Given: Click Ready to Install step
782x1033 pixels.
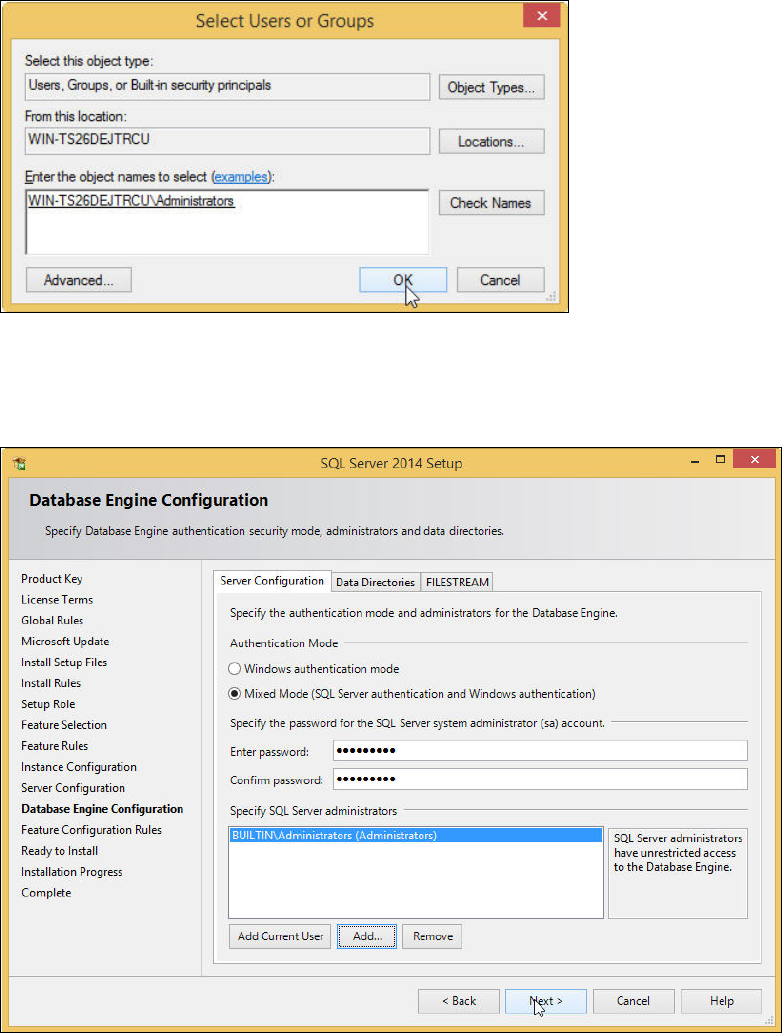Looking at the screenshot, I should tap(59, 851).
